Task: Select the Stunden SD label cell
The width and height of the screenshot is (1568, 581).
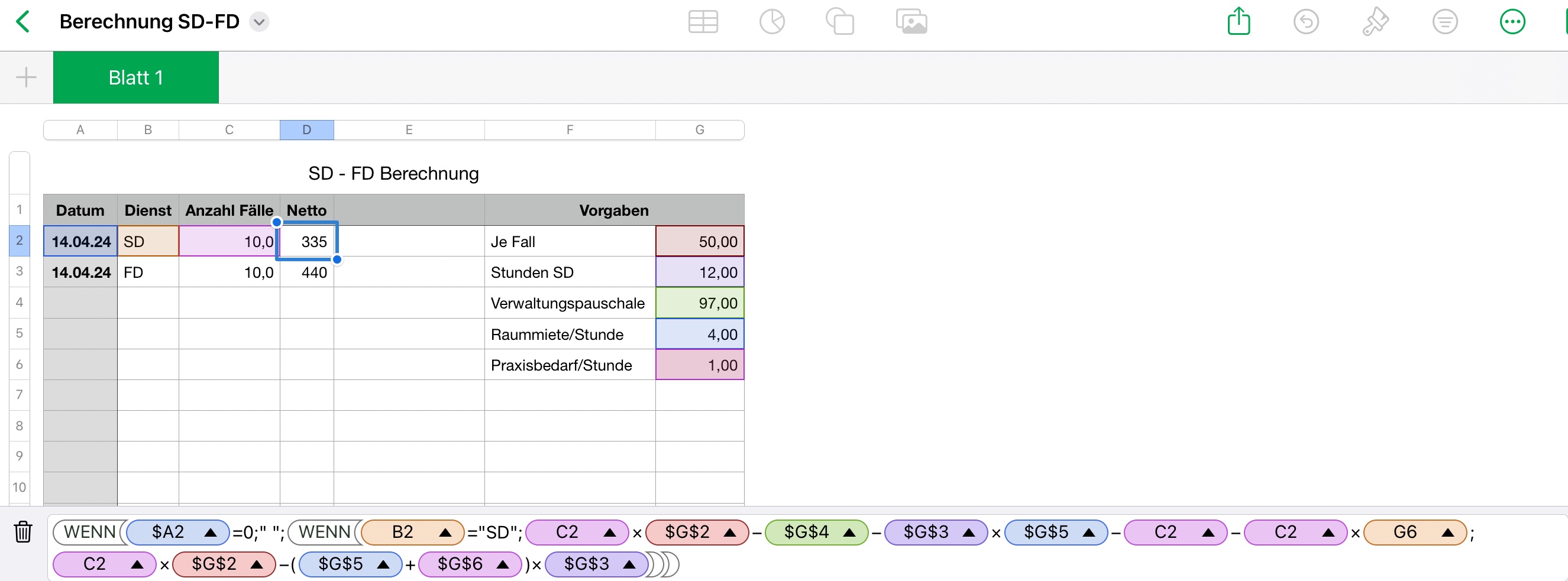Action: [570, 272]
